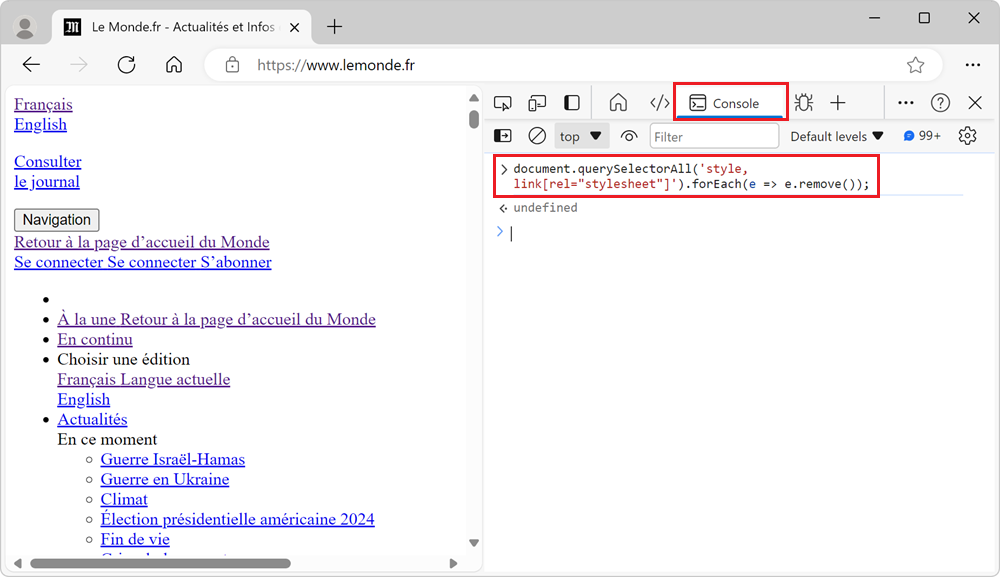
Task: Open Console settings gear
Action: click(x=967, y=136)
